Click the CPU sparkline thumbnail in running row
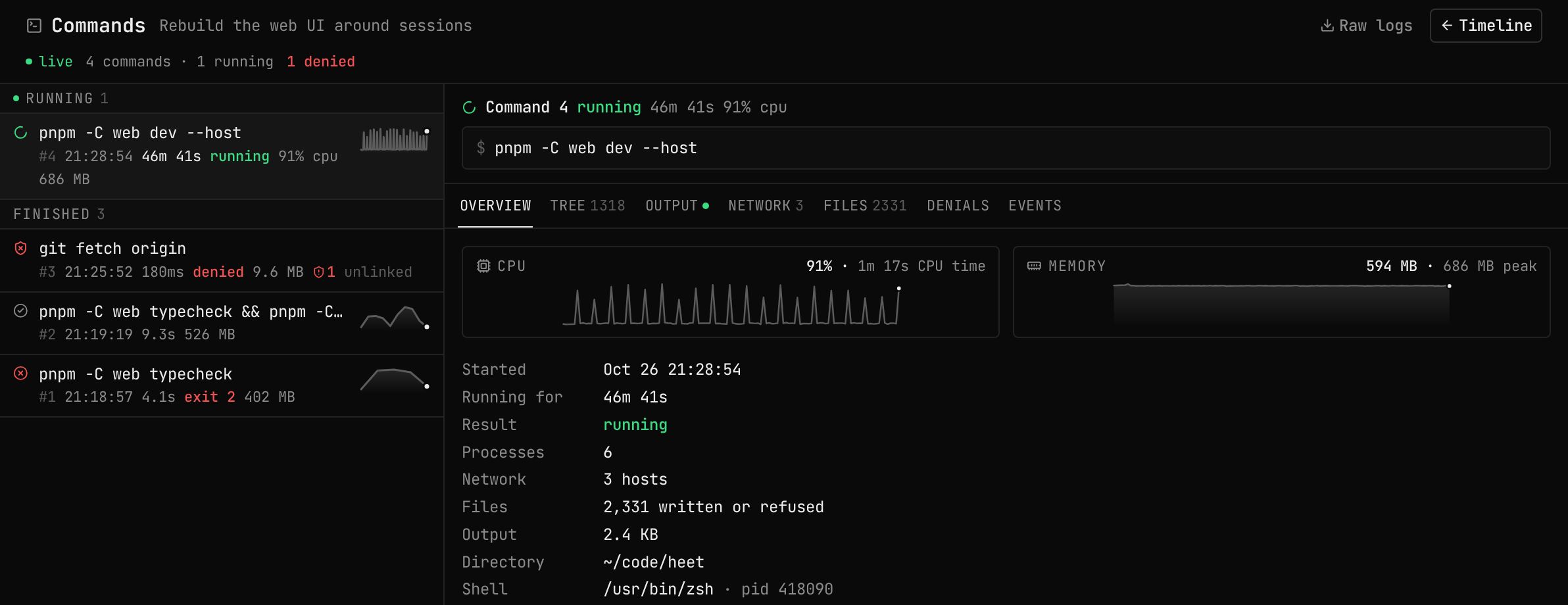The image size is (1568, 605). (x=395, y=139)
